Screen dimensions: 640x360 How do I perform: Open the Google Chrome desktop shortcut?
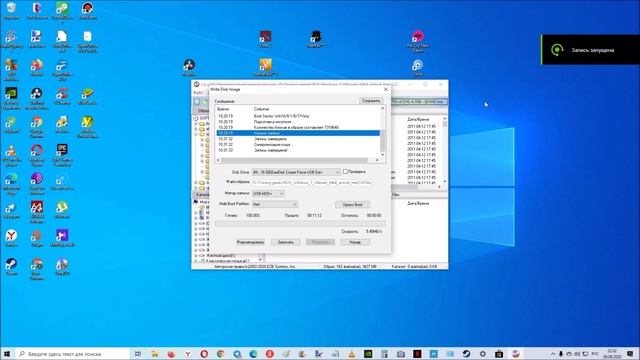(36, 127)
